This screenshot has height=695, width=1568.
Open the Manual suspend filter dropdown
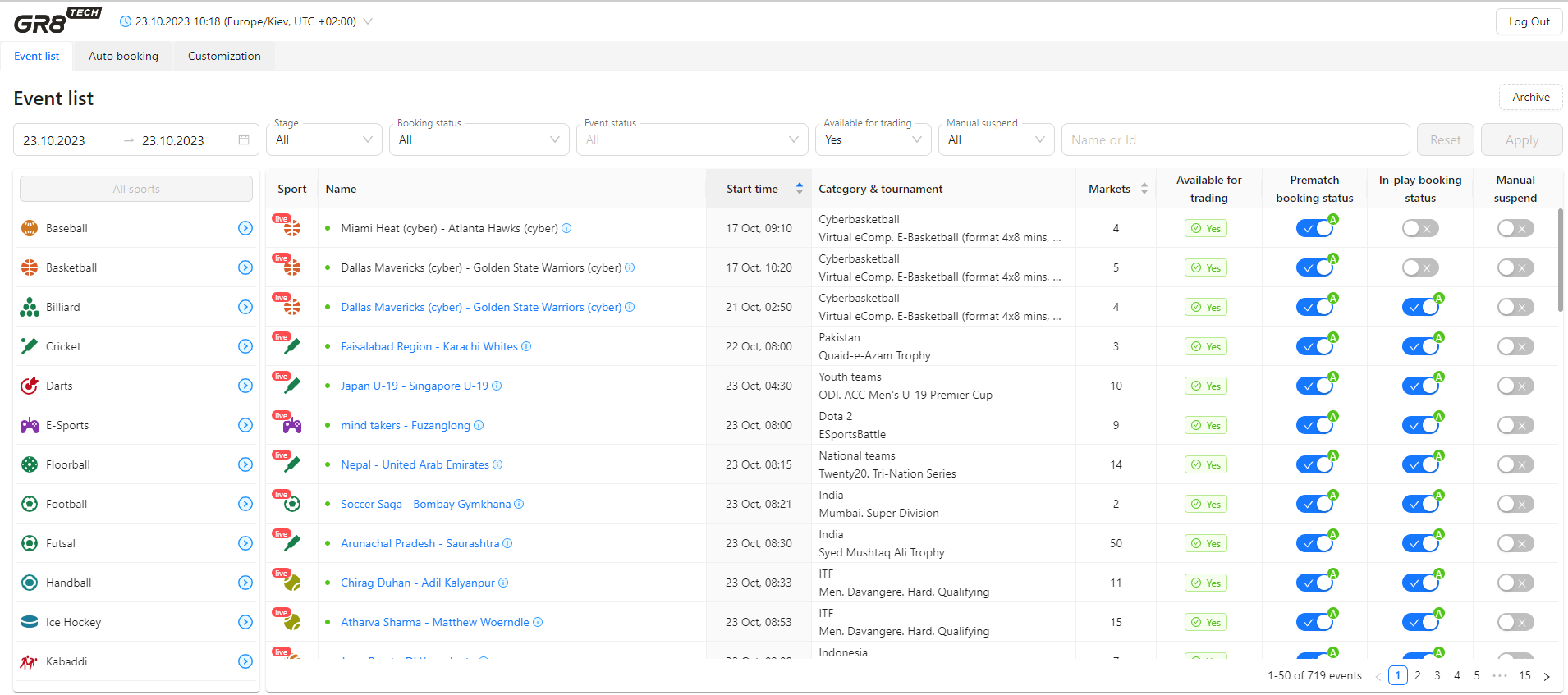point(997,139)
